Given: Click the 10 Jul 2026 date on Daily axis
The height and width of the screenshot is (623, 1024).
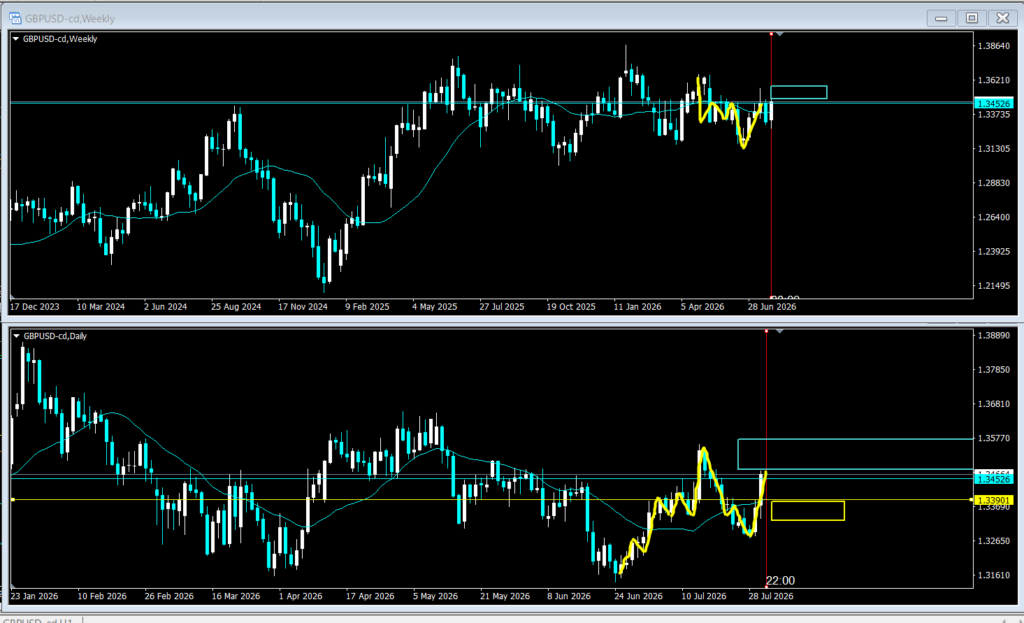Looking at the screenshot, I should click(x=704, y=596).
